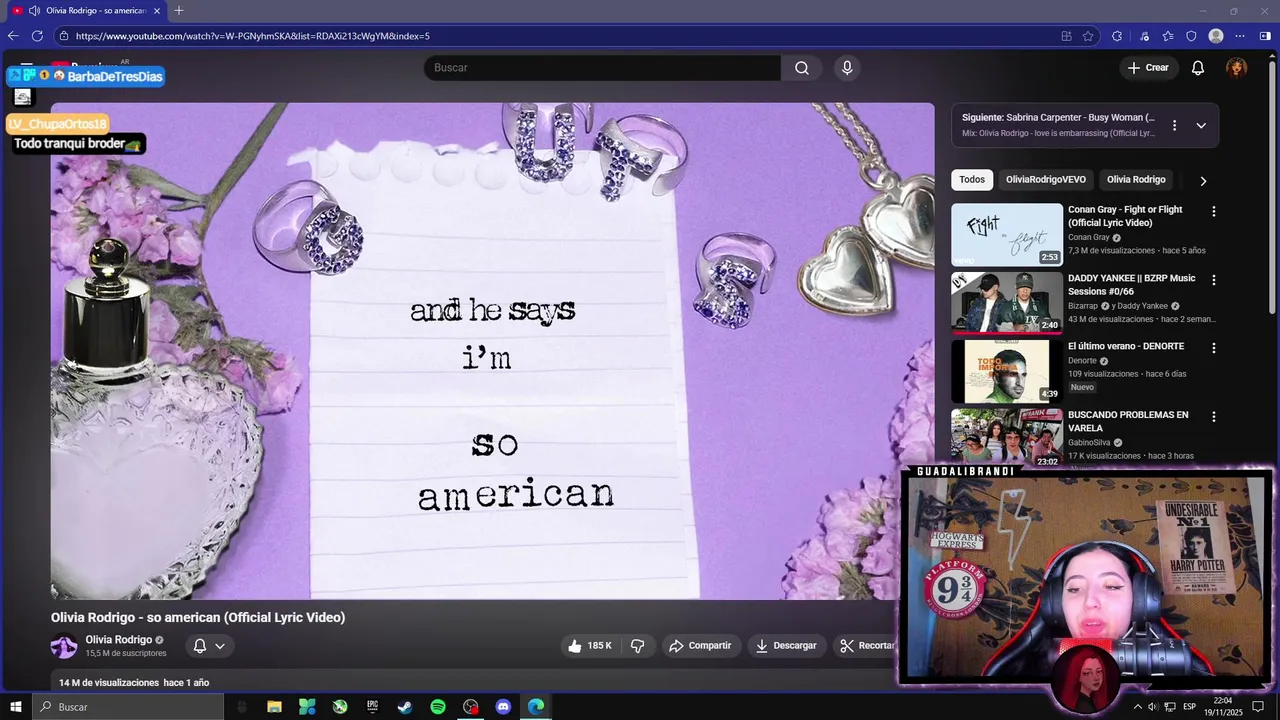This screenshot has width=1280, height=720.
Task: Open options menu for Conan Gray video
Action: [1214, 212]
